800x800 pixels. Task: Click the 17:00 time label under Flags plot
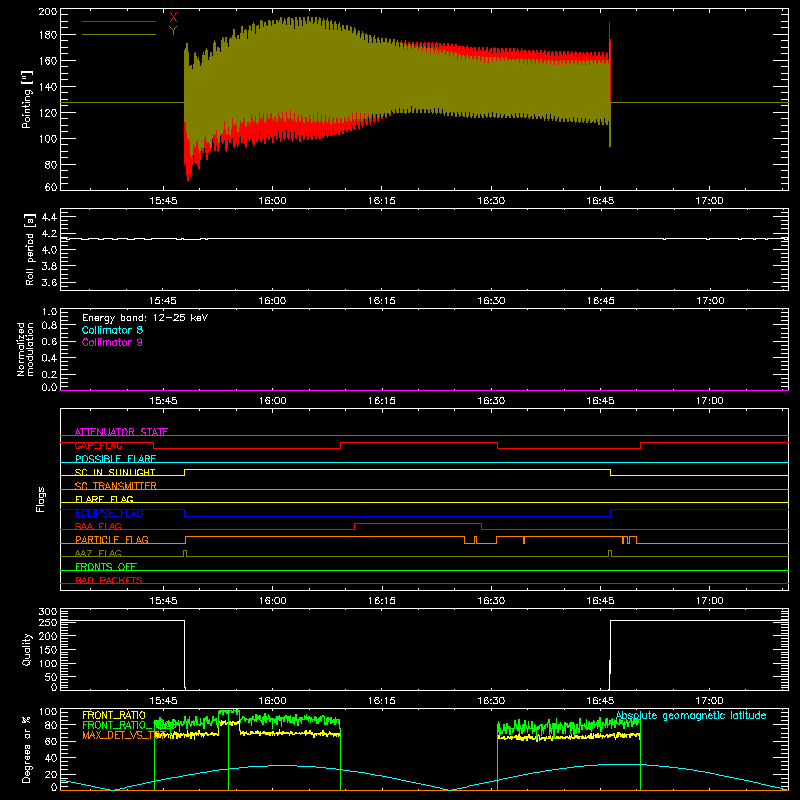click(x=710, y=601)
